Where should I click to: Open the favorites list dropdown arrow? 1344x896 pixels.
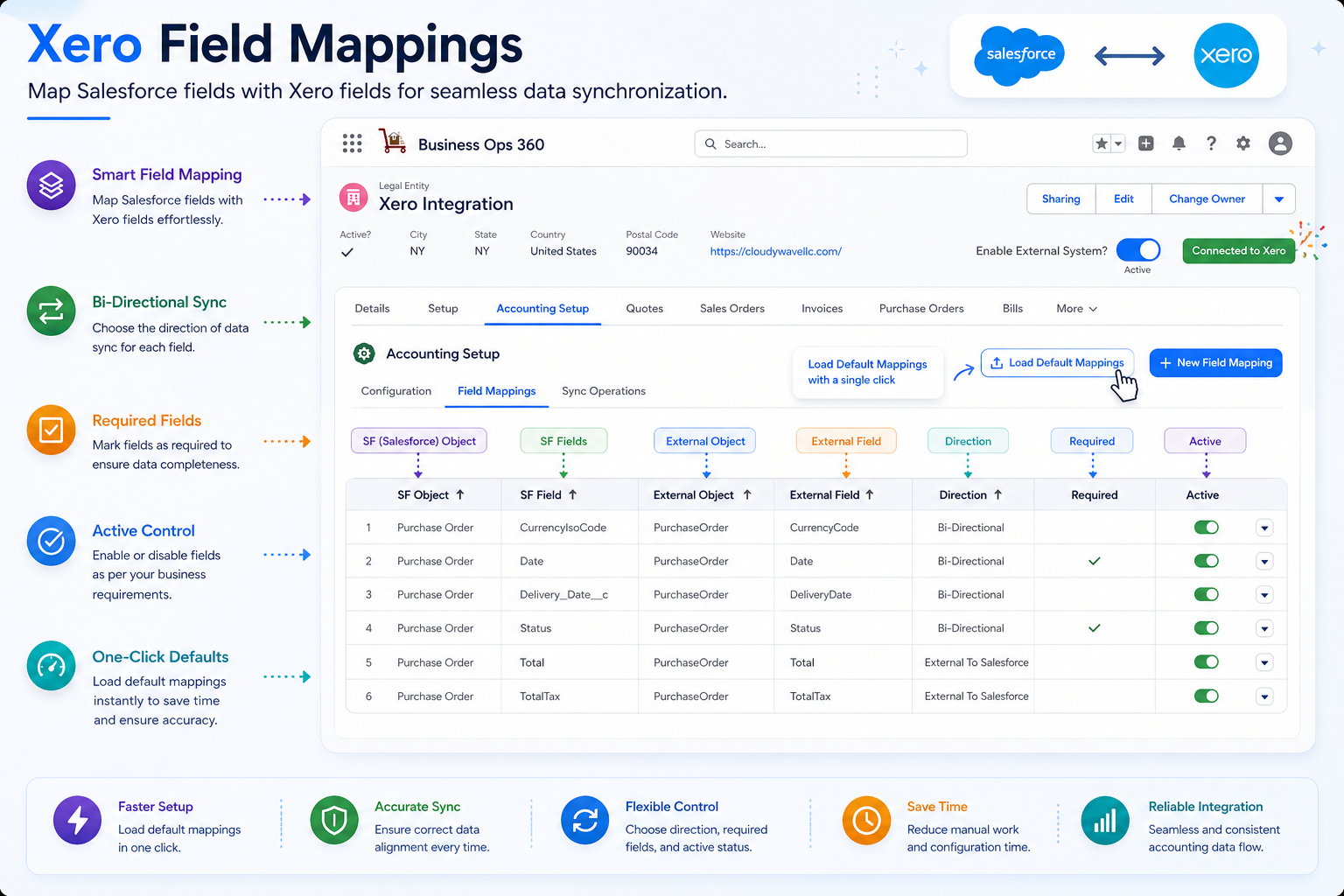1118,143
